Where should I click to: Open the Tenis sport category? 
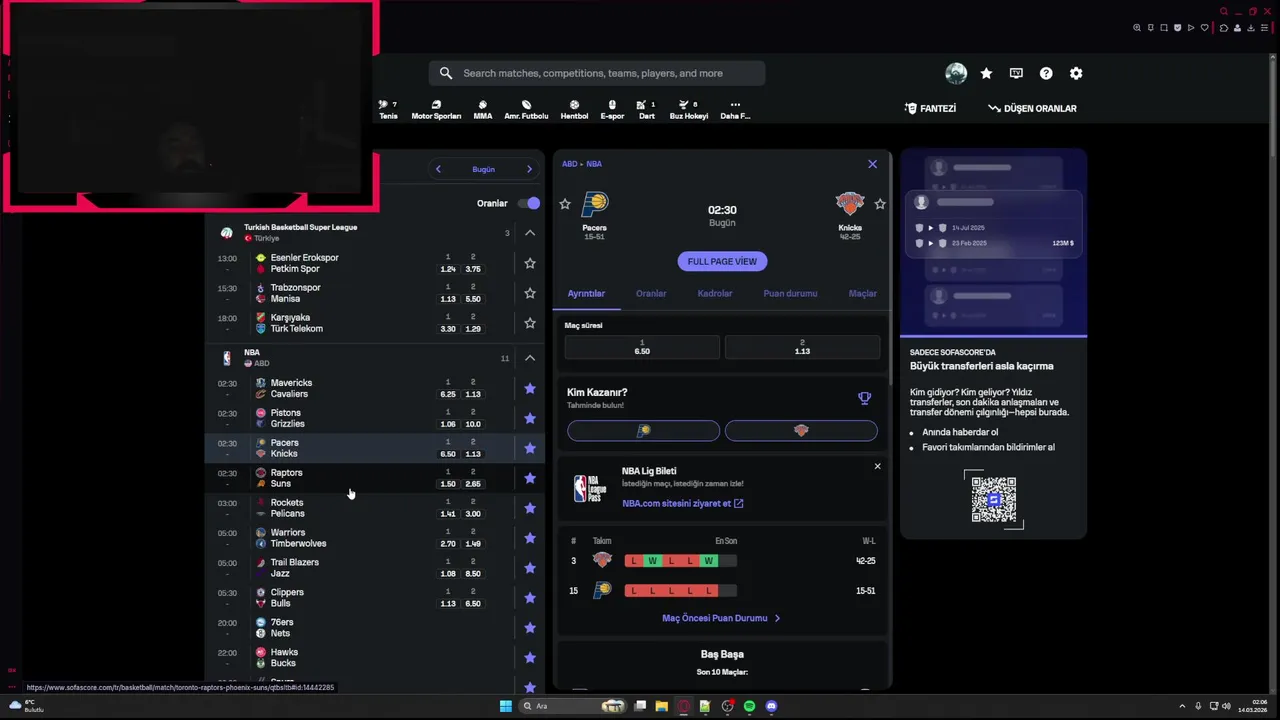[x=388, y=109]
